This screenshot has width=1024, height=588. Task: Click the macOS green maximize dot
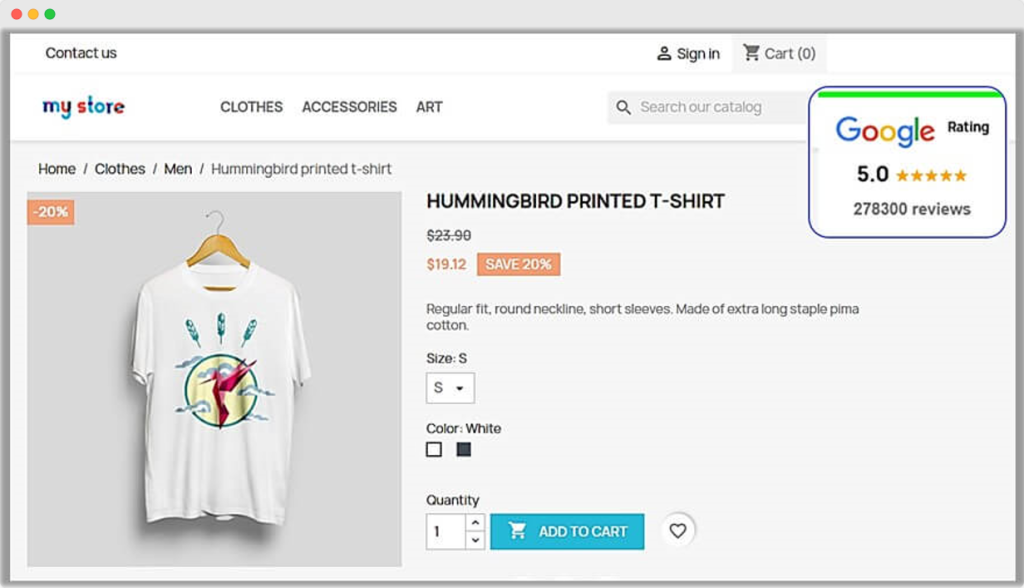[x=50, y=15]
